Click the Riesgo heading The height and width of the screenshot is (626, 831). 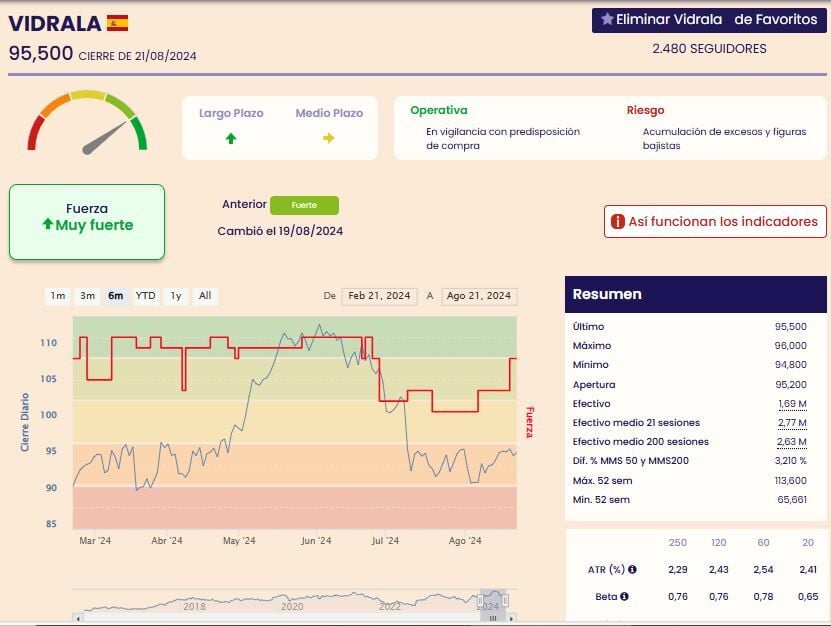tap(646, 110)
